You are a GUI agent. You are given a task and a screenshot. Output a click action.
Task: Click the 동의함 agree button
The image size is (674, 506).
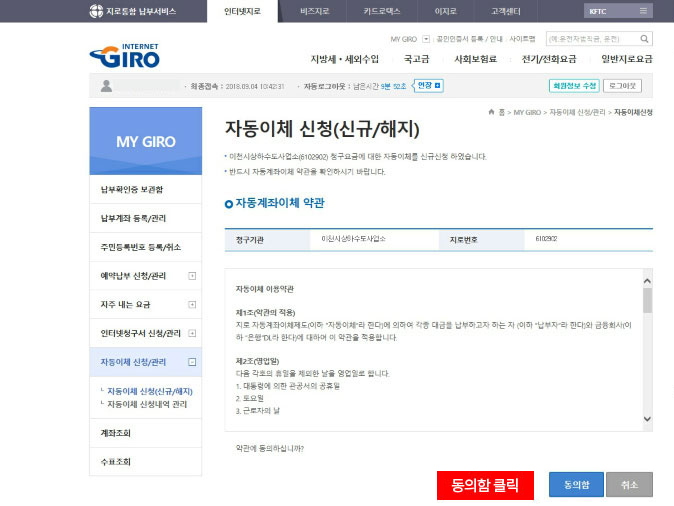click(576, 485)
